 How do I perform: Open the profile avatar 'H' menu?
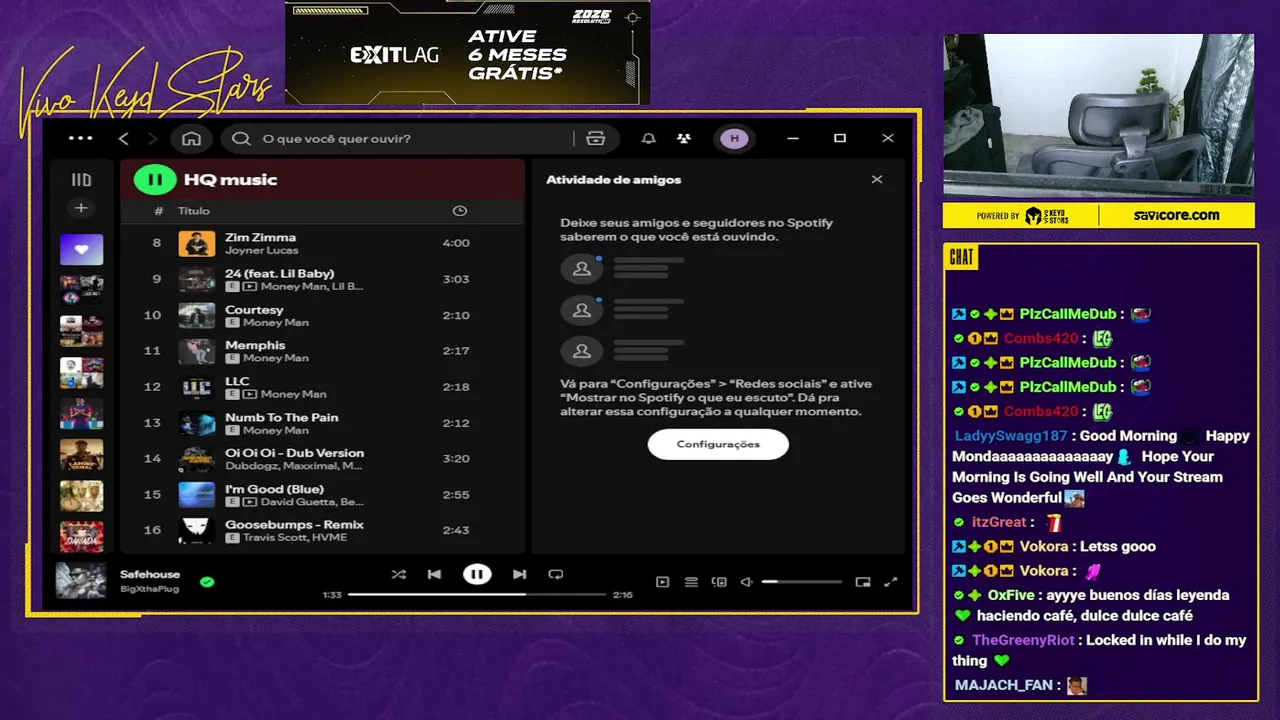click(x=735, y=138)
